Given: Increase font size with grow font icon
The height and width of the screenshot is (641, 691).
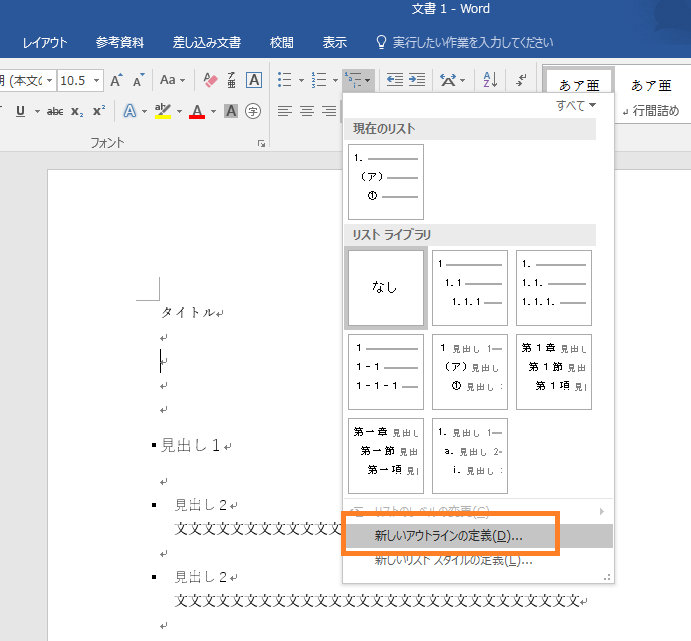Looking at the screenshot, I should (116, 80).
